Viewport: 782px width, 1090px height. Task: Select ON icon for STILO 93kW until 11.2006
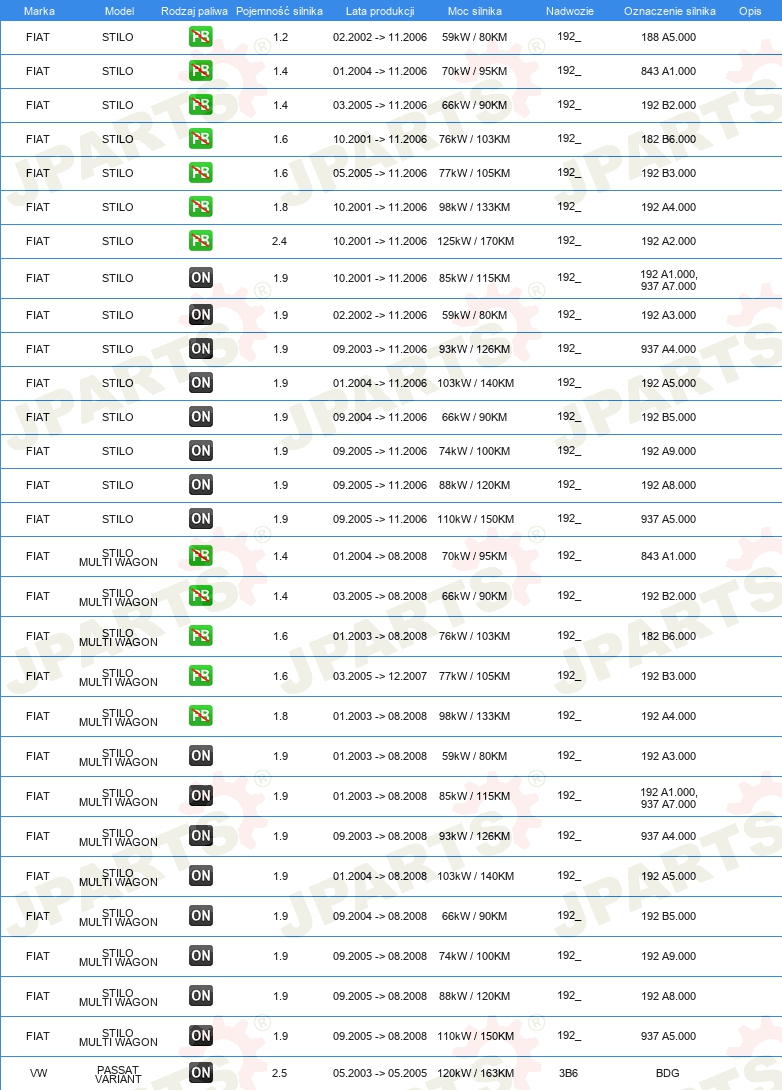point(200,349)
